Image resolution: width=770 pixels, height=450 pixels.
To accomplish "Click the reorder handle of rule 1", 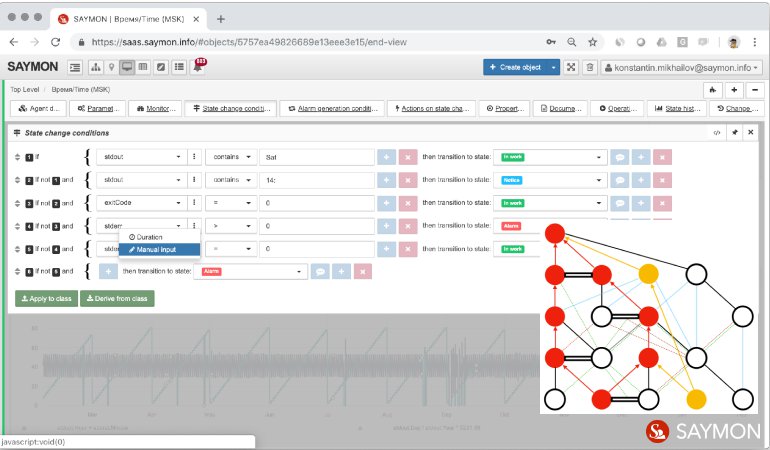I will (x=18, y=157).
